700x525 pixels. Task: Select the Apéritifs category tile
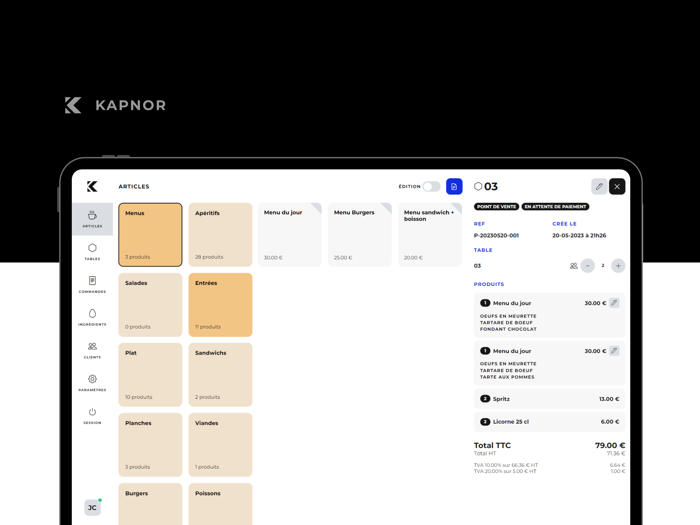pos(221,235)
